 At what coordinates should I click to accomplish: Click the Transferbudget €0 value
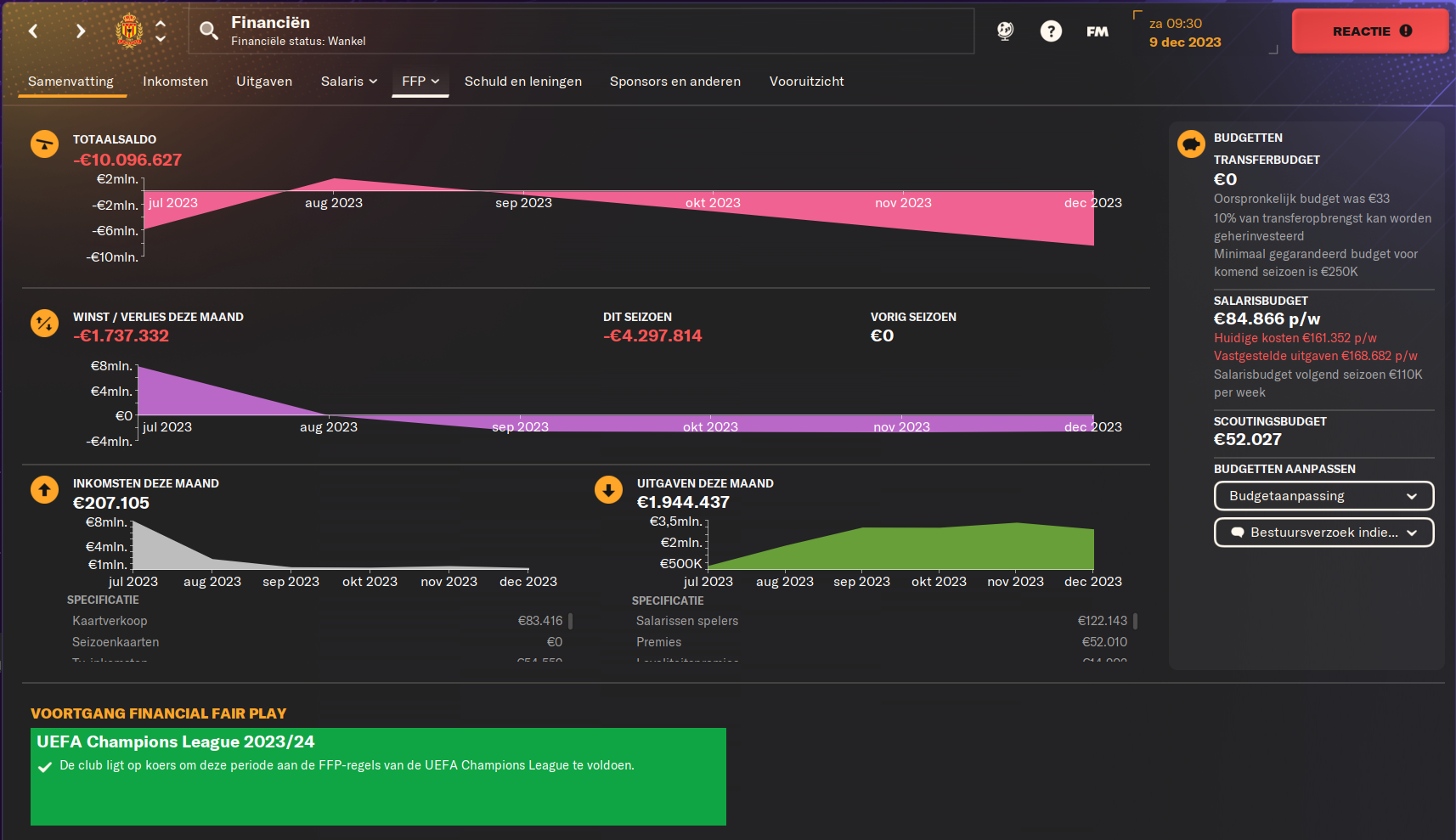pyautogui.click(x=1225, y=179)
